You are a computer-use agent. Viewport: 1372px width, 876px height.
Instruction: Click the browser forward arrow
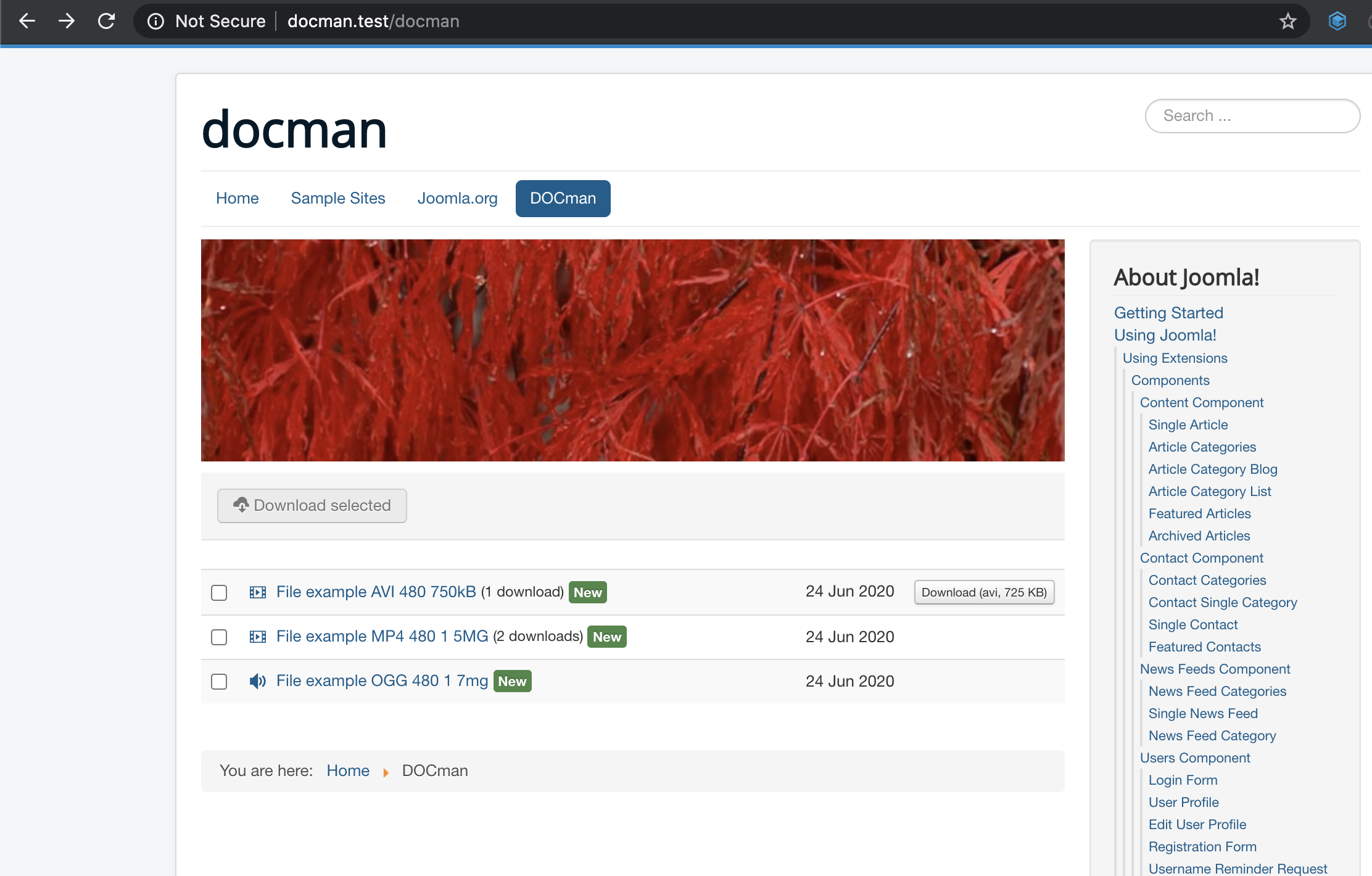[67, 21]
